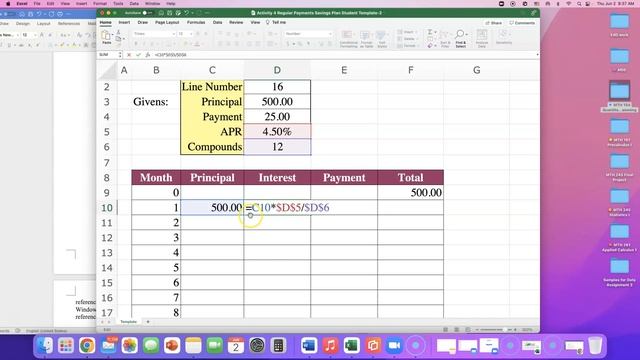This screenshot has height=360, width=640.
Task: Click the zoom slider in status bar
Action: (495, 329)
